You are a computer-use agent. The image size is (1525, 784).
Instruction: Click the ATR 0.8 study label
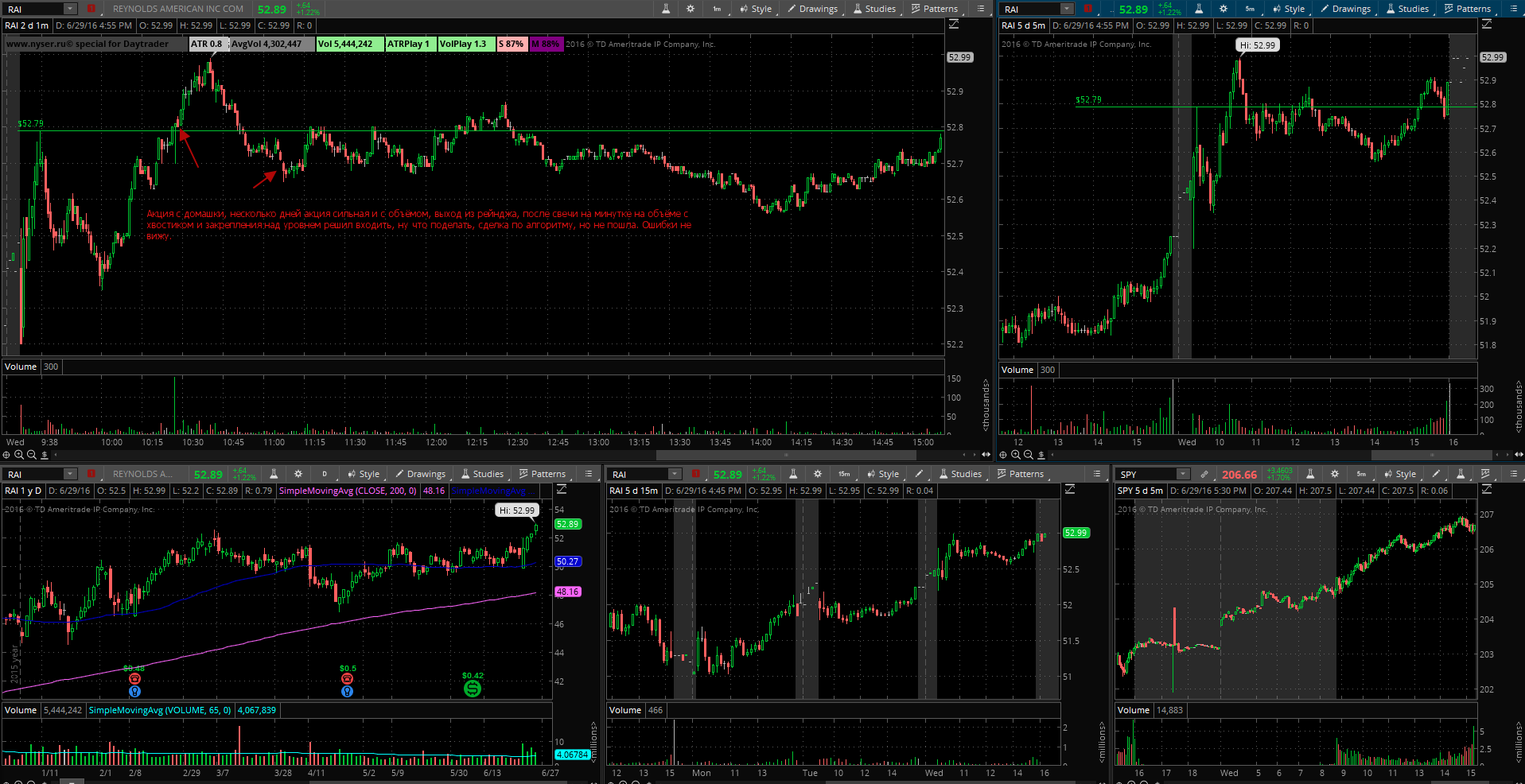pos(207,44)
